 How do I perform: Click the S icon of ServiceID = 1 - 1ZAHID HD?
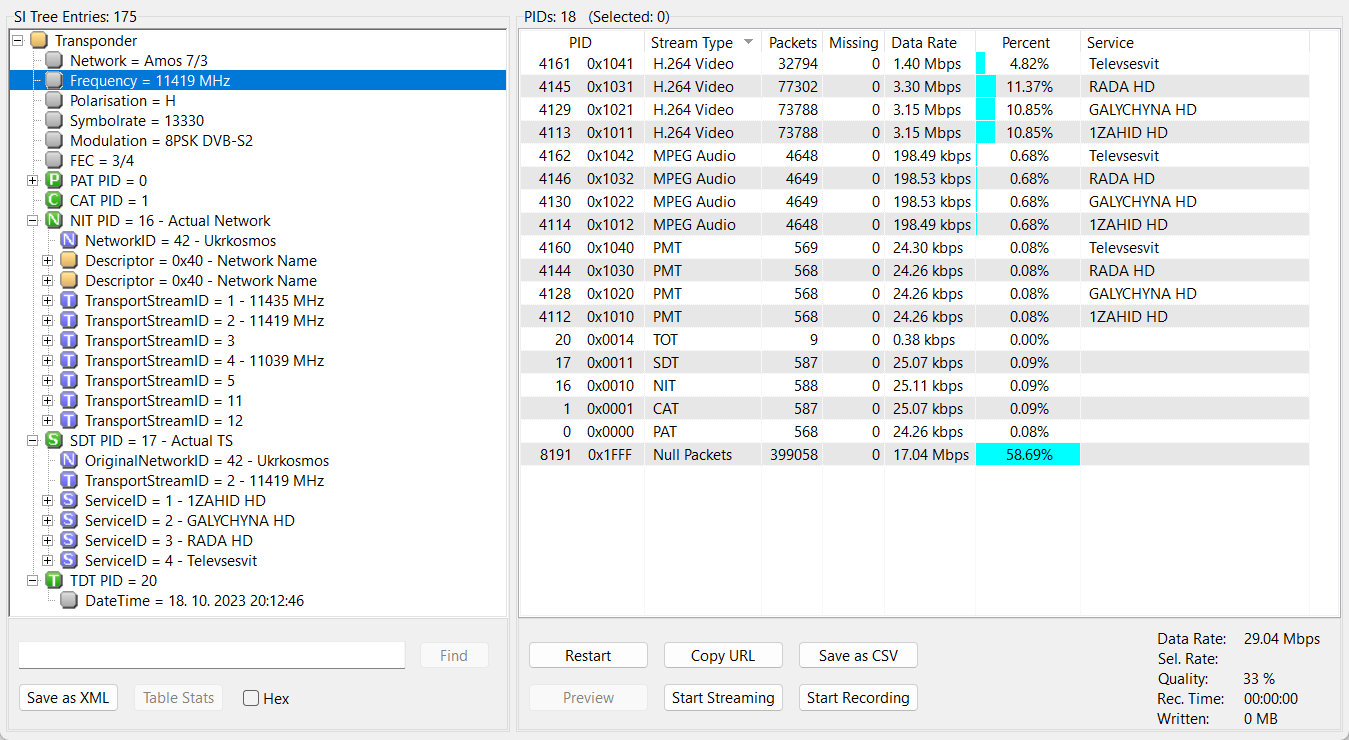pyautogui.click(x=69, y=501)
